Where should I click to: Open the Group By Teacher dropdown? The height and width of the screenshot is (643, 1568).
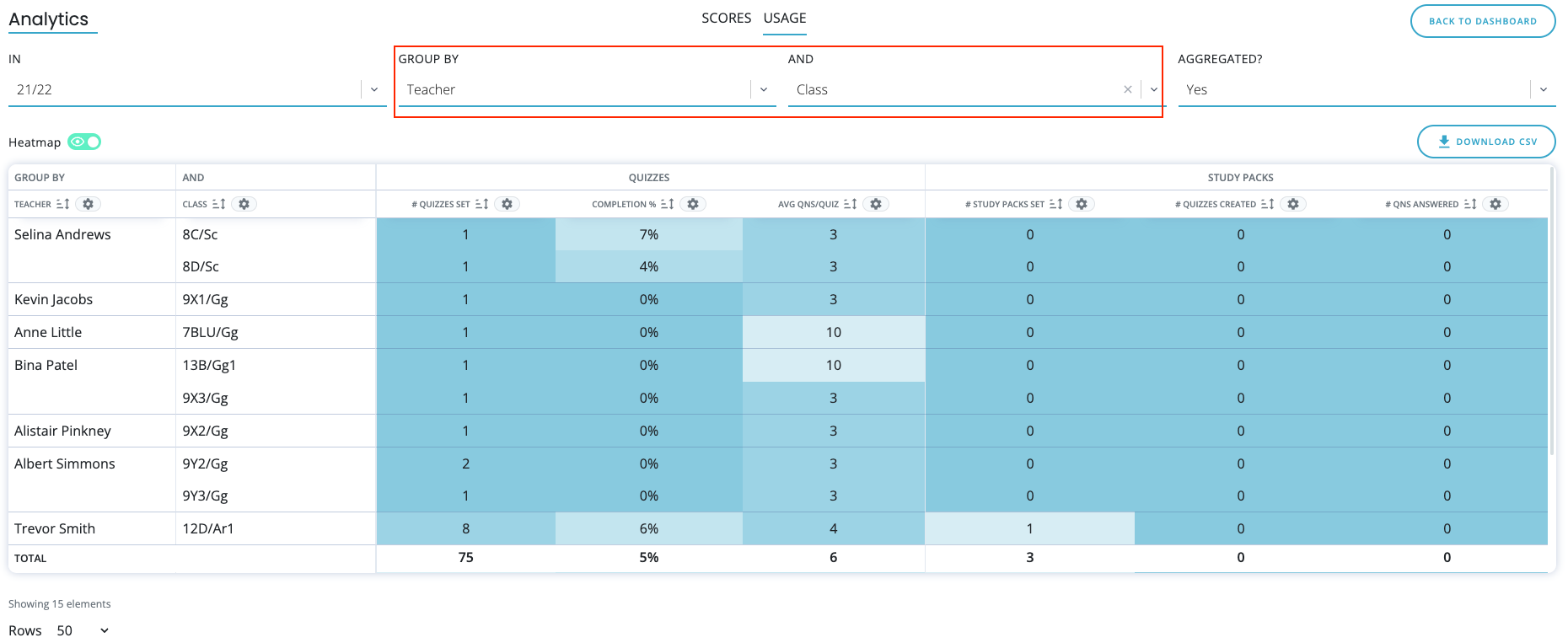tap(763, 89)
